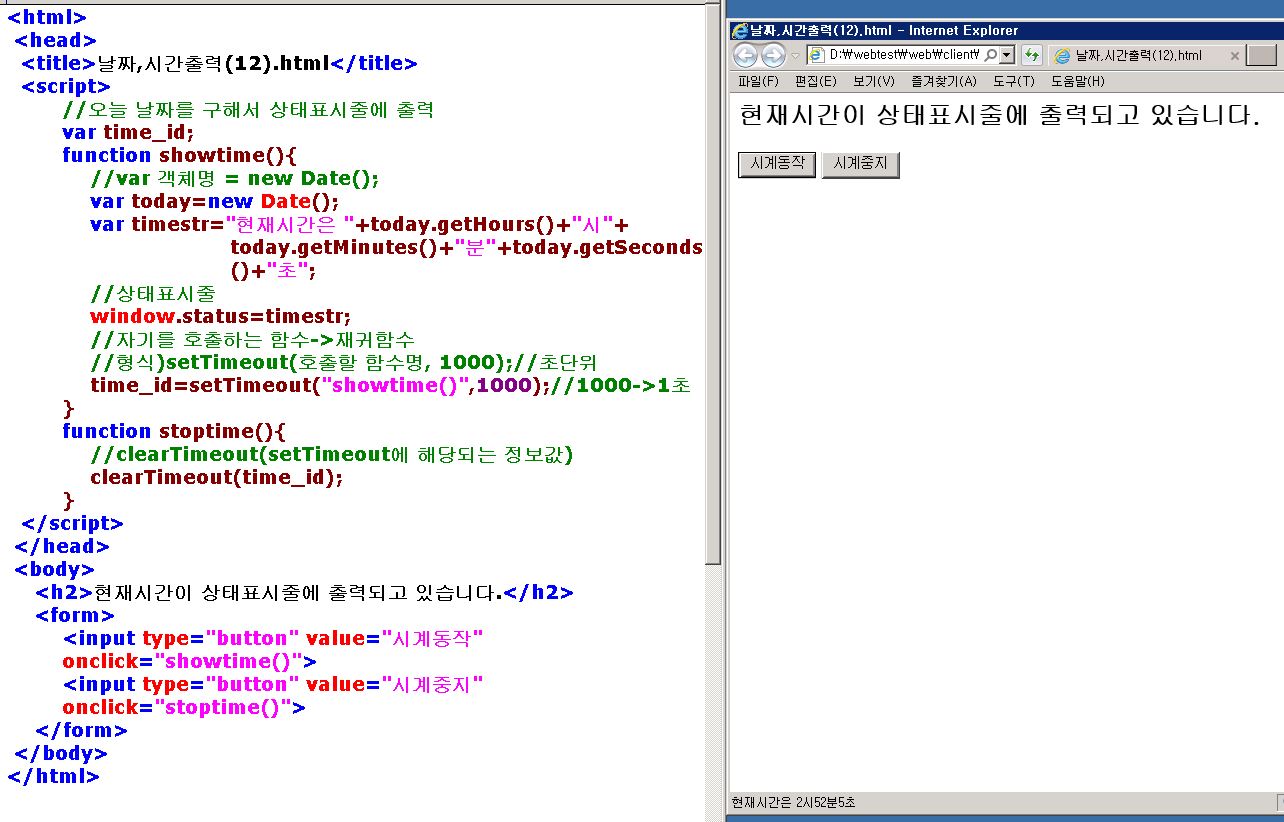Image resolution: width=1284 pixels, height=822 pixels.
Task: Click the green Refresh arrows button
Action: click(1032, 55)
